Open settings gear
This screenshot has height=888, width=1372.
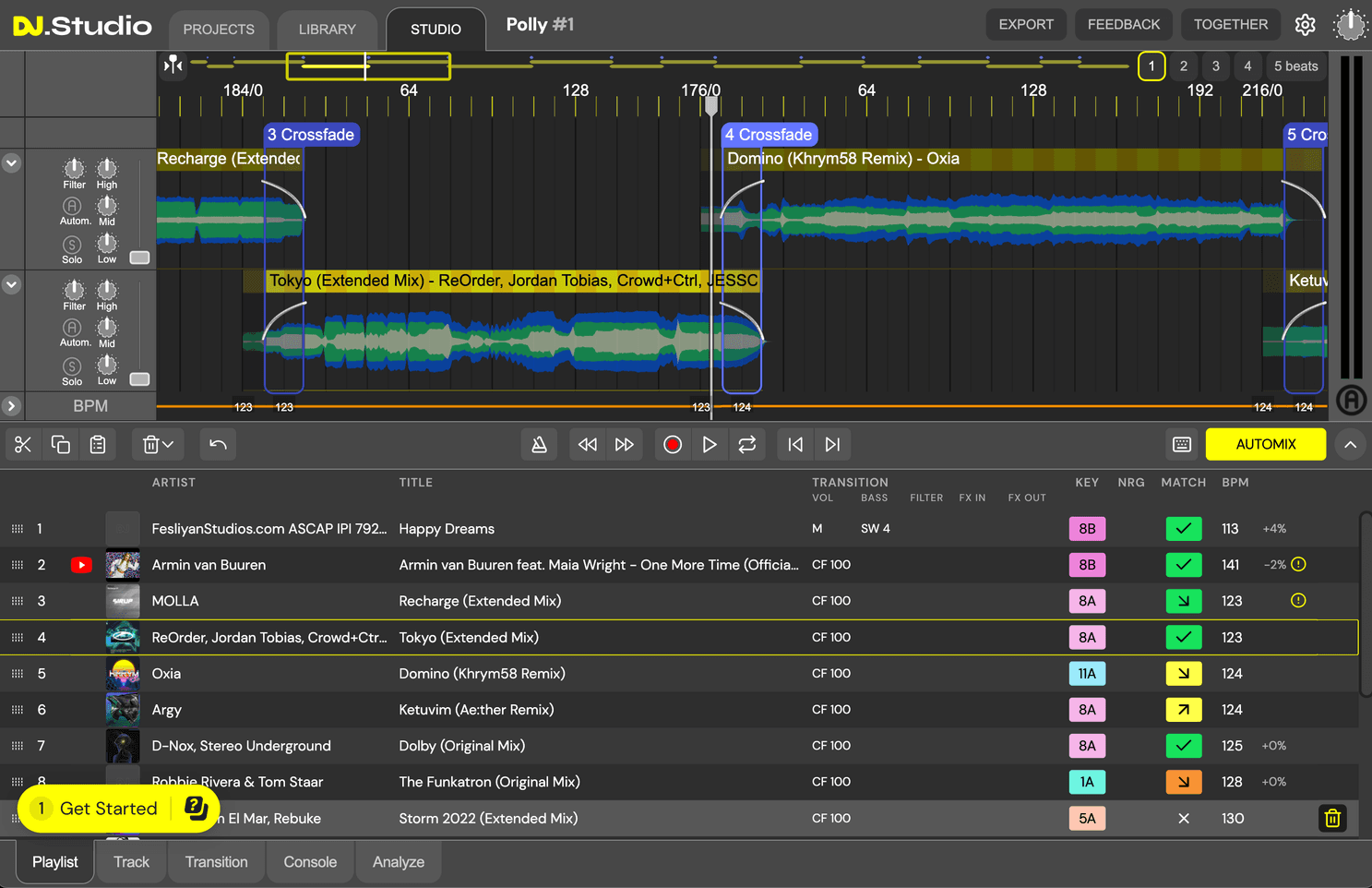pos(1305,25)
